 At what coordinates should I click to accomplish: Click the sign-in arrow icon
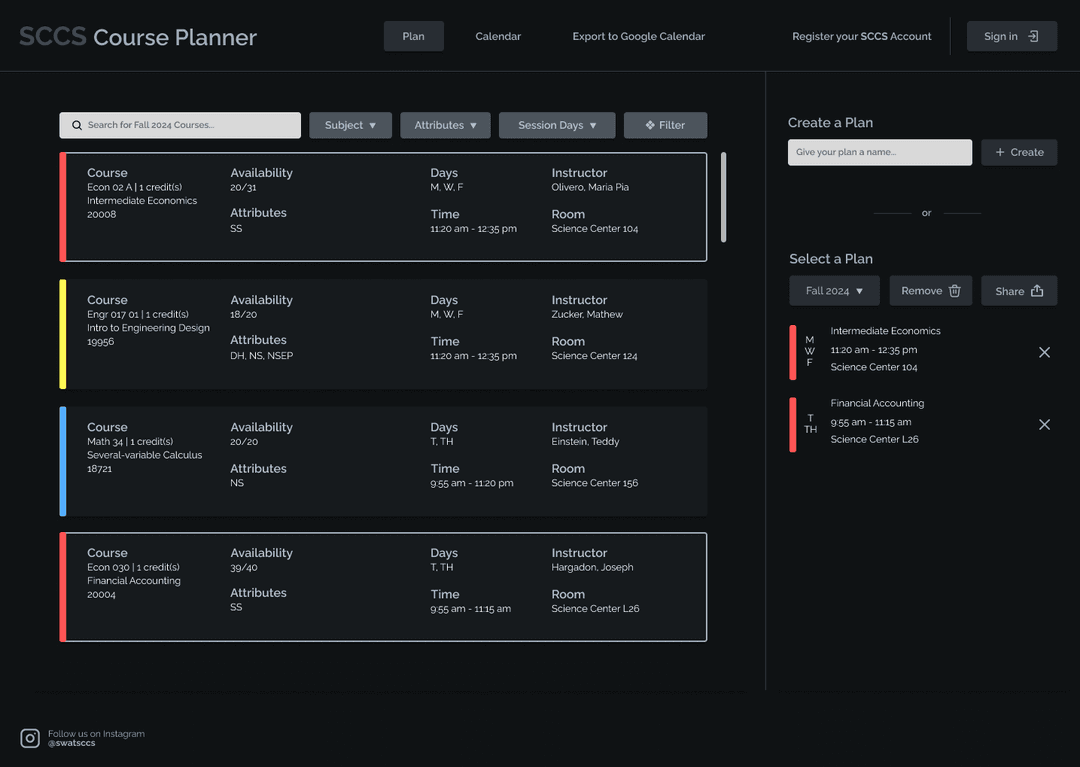[x=1034, y=36]
